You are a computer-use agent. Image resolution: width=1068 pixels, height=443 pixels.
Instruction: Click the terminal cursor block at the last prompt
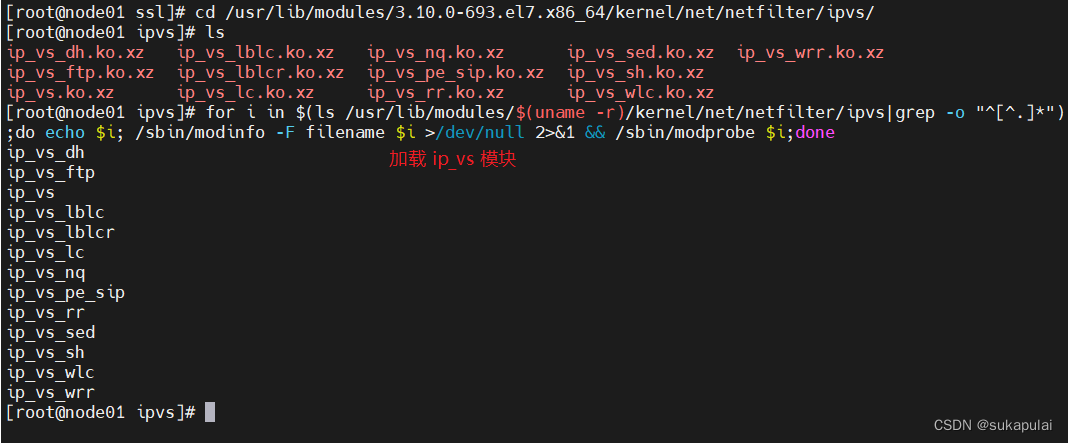coord(210,412)
